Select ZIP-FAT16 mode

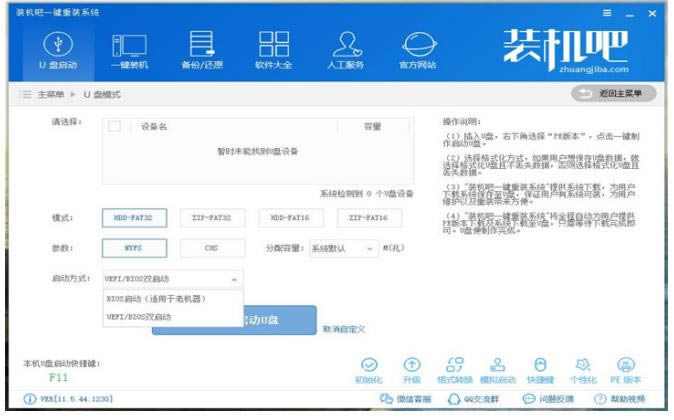coord(369,218)
